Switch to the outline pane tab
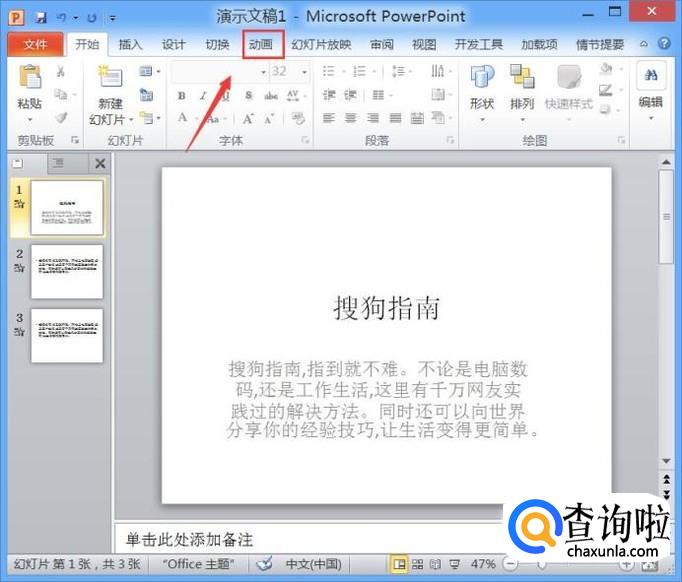Viewport: 682px width, 582px height. [58, 163]
